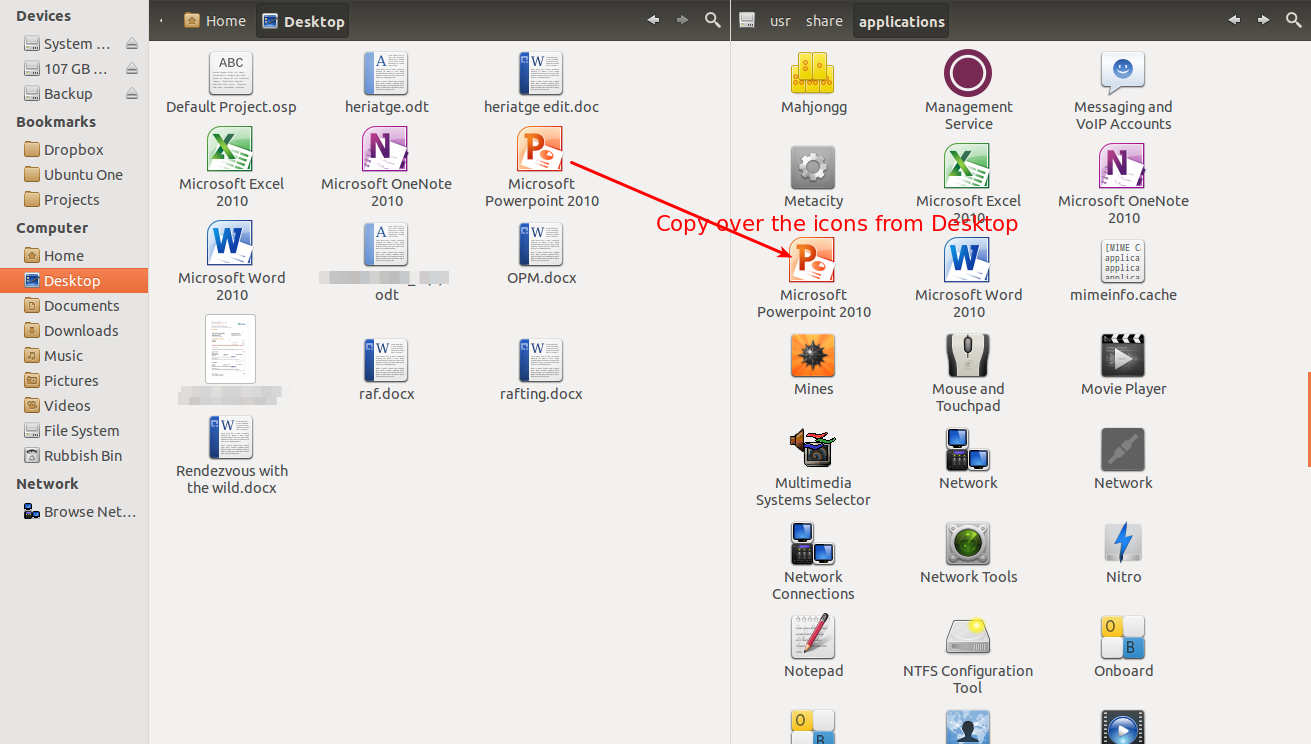Go back in left pane
The image size is (1311, 744).
(654, 20)
